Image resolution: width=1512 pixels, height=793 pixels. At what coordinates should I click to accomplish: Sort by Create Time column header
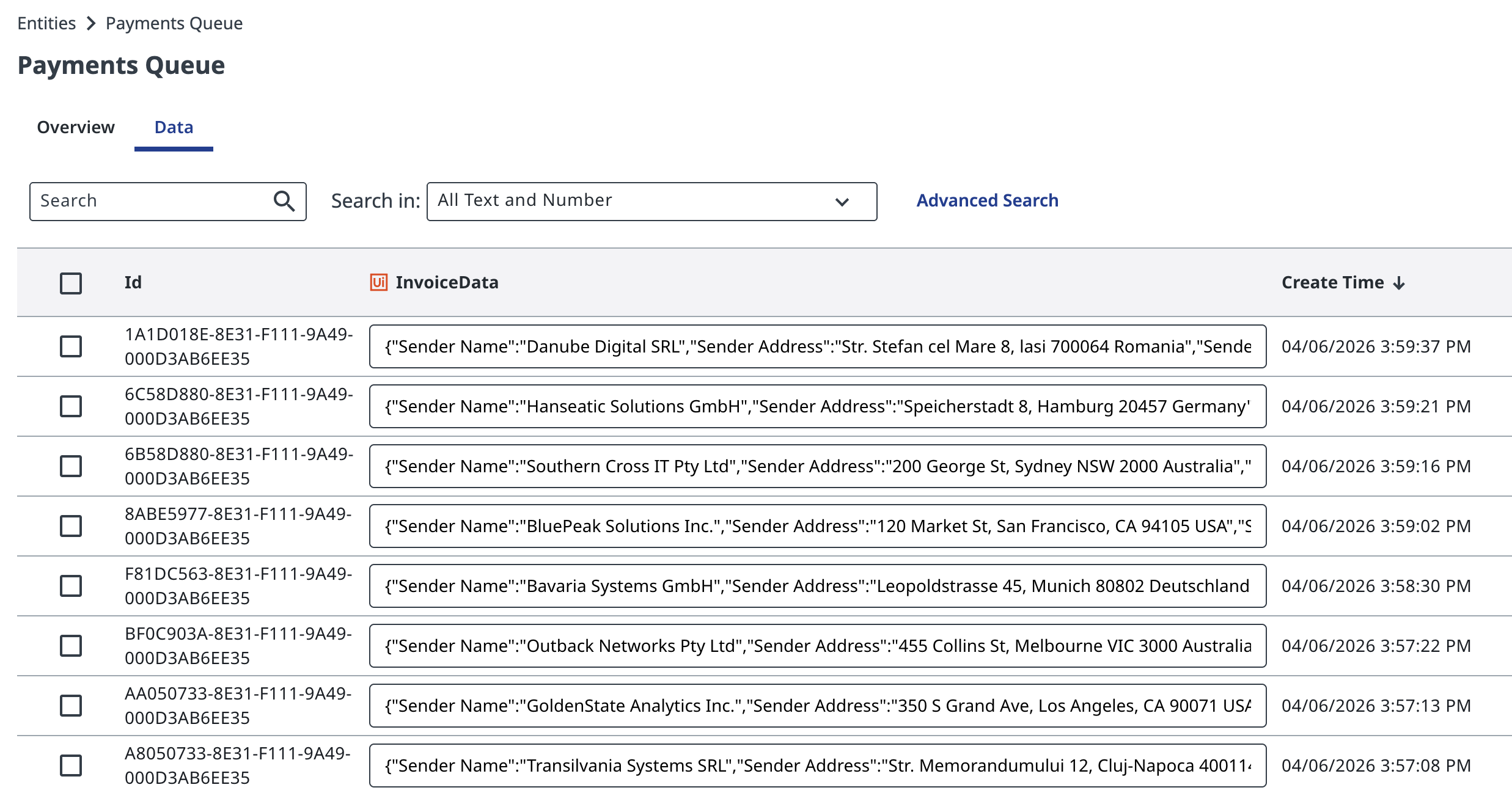[x=1332, y=282]
